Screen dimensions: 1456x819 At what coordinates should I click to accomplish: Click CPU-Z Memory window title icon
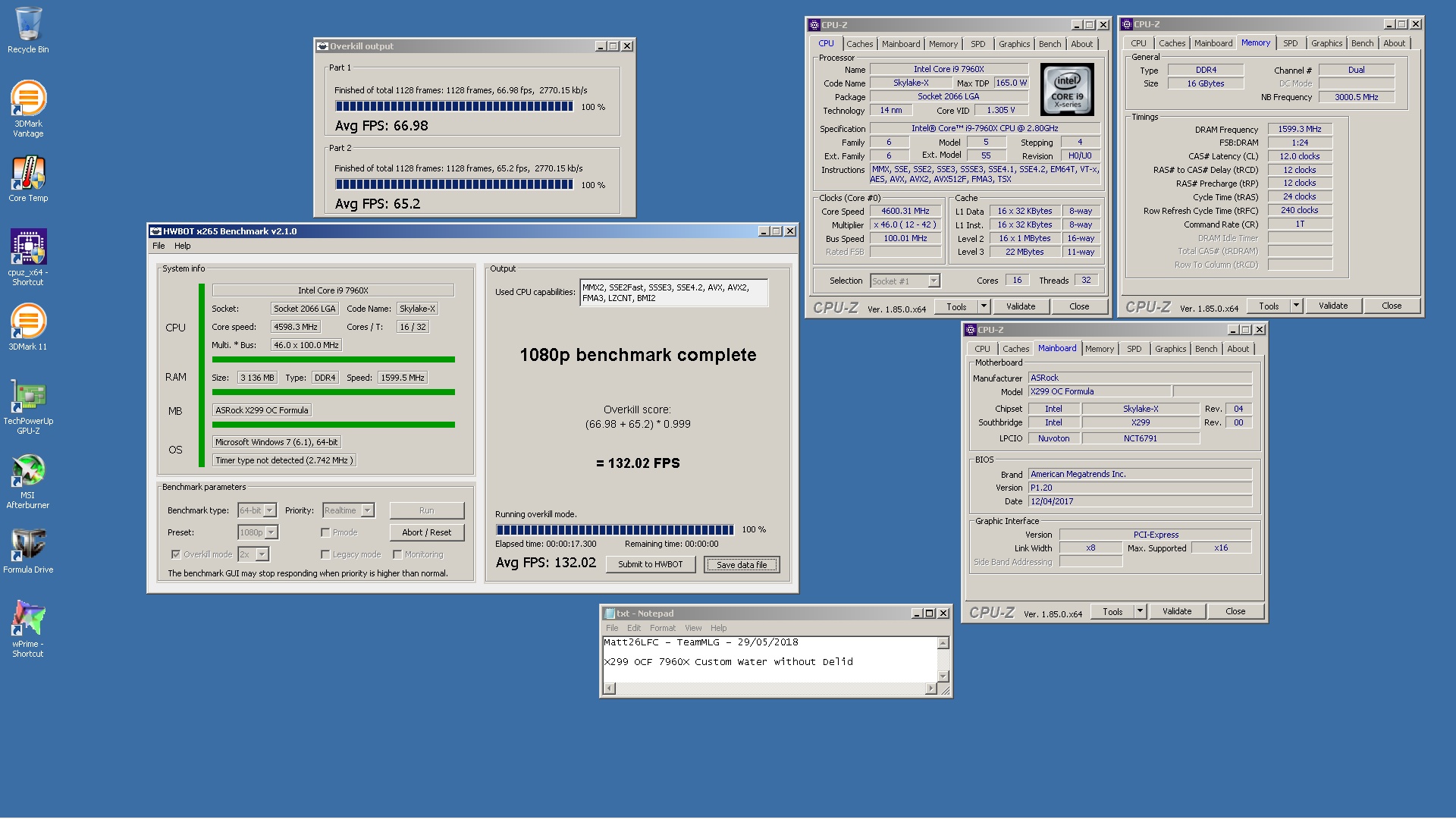1126,24
